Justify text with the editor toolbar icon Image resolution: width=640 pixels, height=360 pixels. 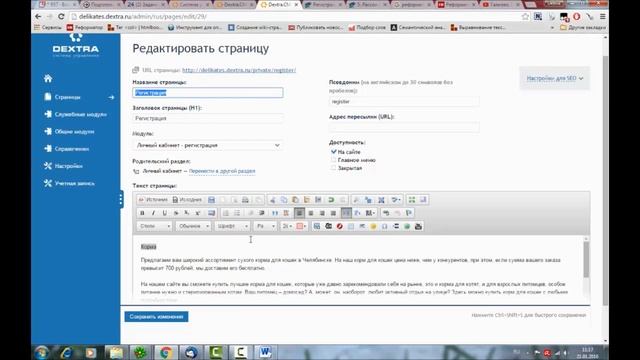tap(333, 213)
